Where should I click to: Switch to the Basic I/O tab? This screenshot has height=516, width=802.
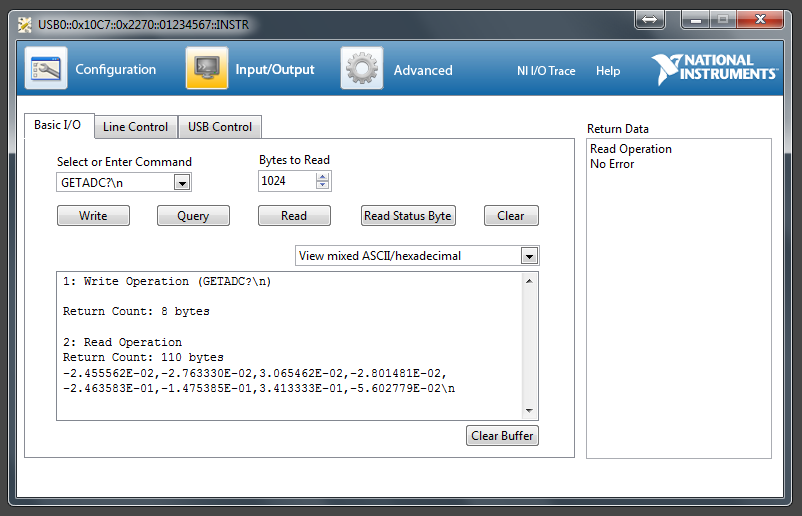(x=59, y=125)
